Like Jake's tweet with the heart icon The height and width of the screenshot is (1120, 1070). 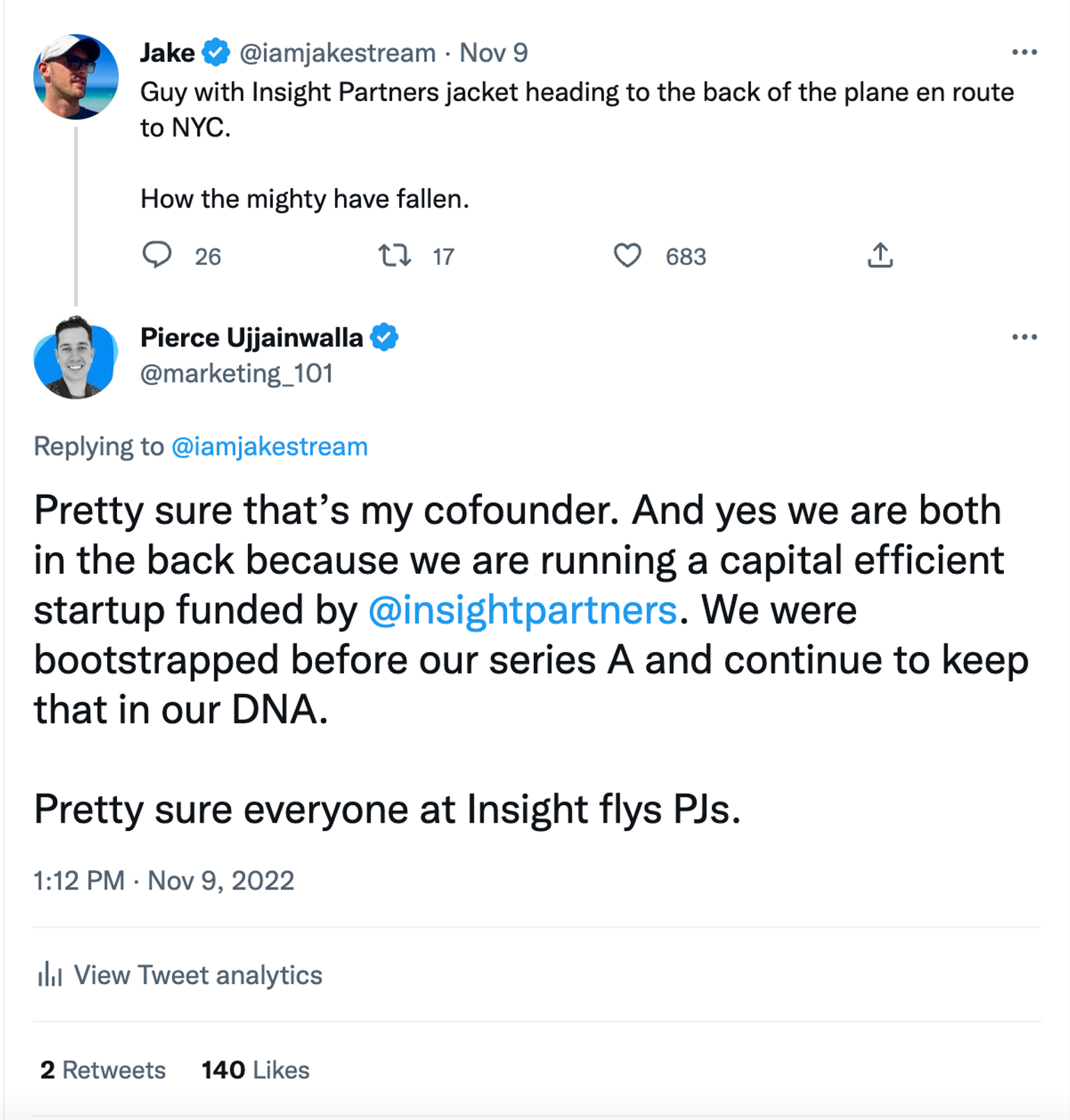[627, 256]
